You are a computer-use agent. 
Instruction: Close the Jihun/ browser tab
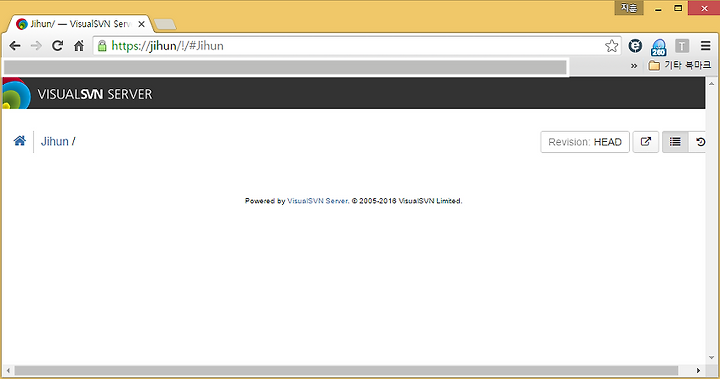click(141, 24)
